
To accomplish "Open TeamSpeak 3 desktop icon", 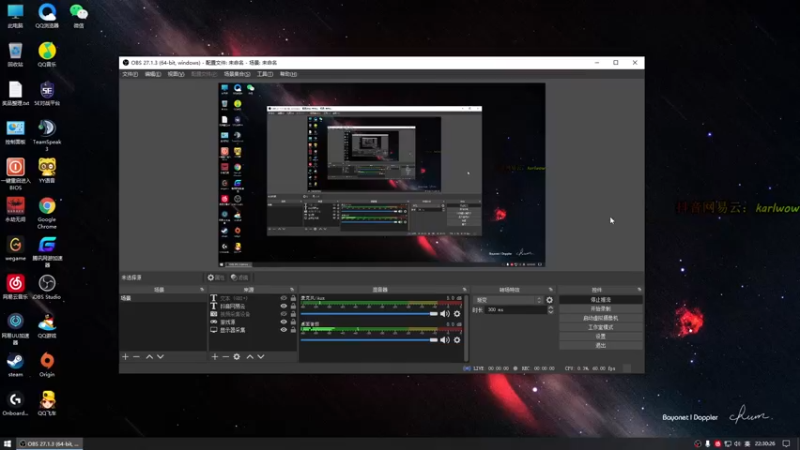I will (x=47, y=135).
